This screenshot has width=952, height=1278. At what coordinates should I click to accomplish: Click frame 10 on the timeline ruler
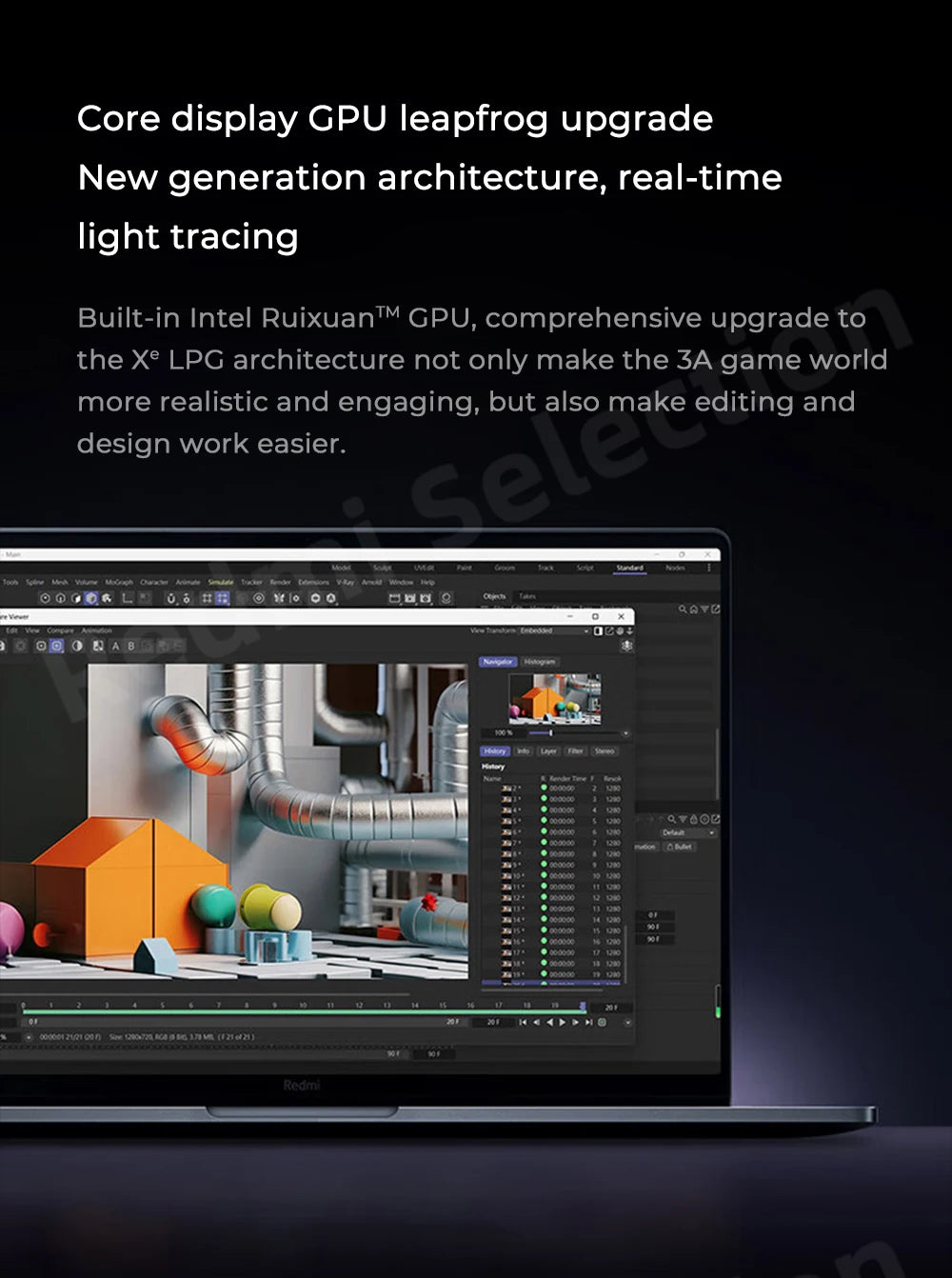tap(303, 1005)
